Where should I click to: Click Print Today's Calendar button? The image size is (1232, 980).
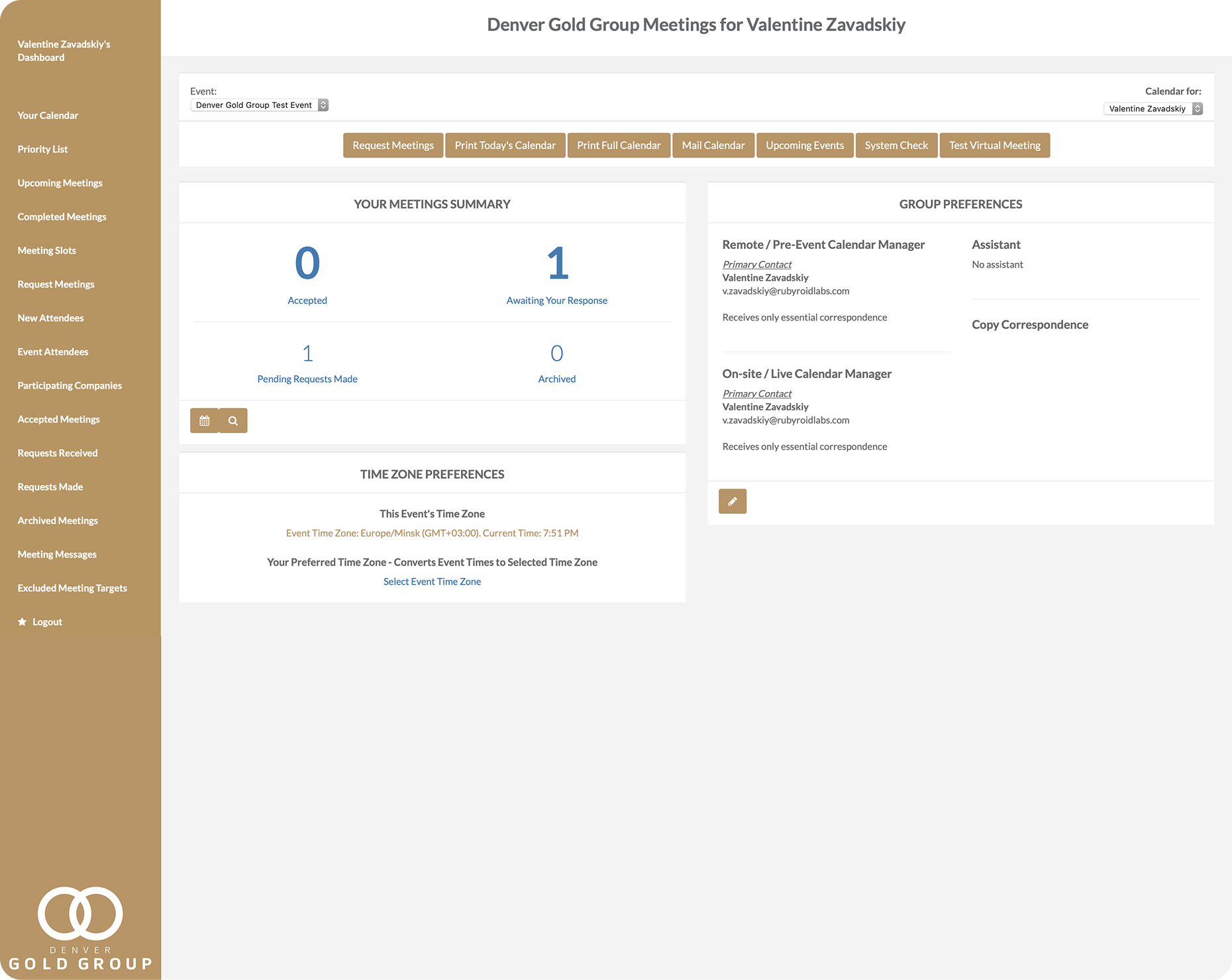pos(505,146)
